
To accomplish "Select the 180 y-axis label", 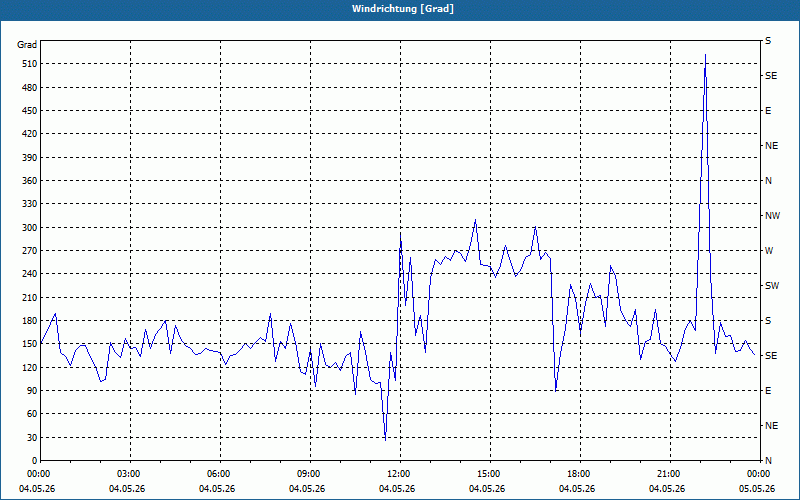I will [x=29, y=320].
